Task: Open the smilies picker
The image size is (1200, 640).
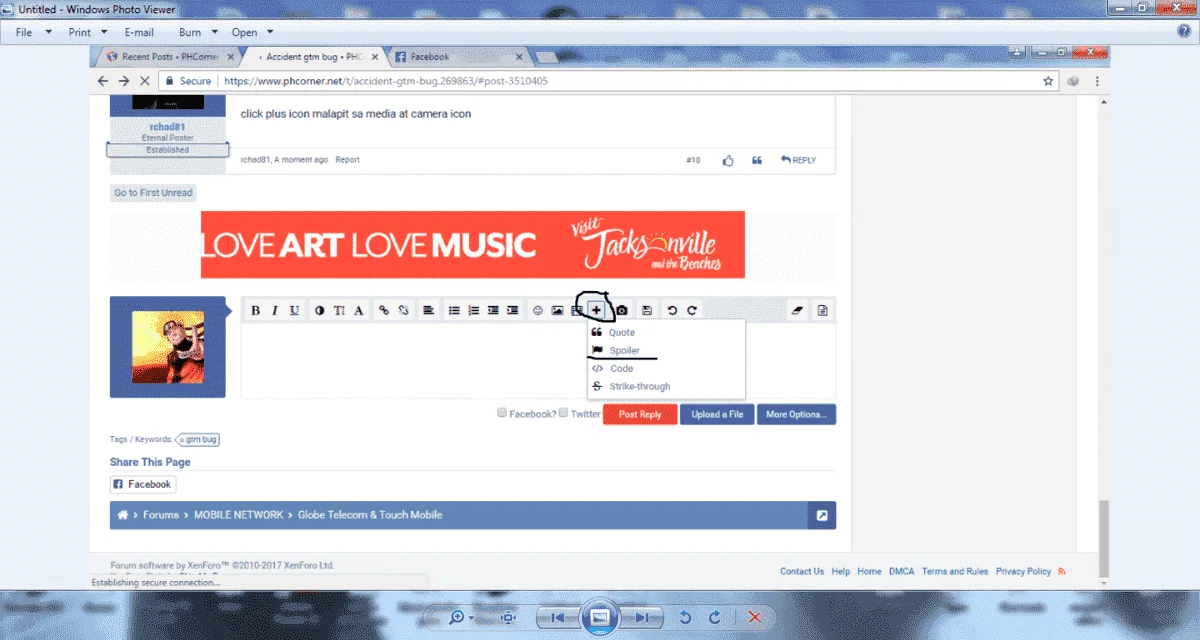Action: pyautogui.click(x=538, y=311)
